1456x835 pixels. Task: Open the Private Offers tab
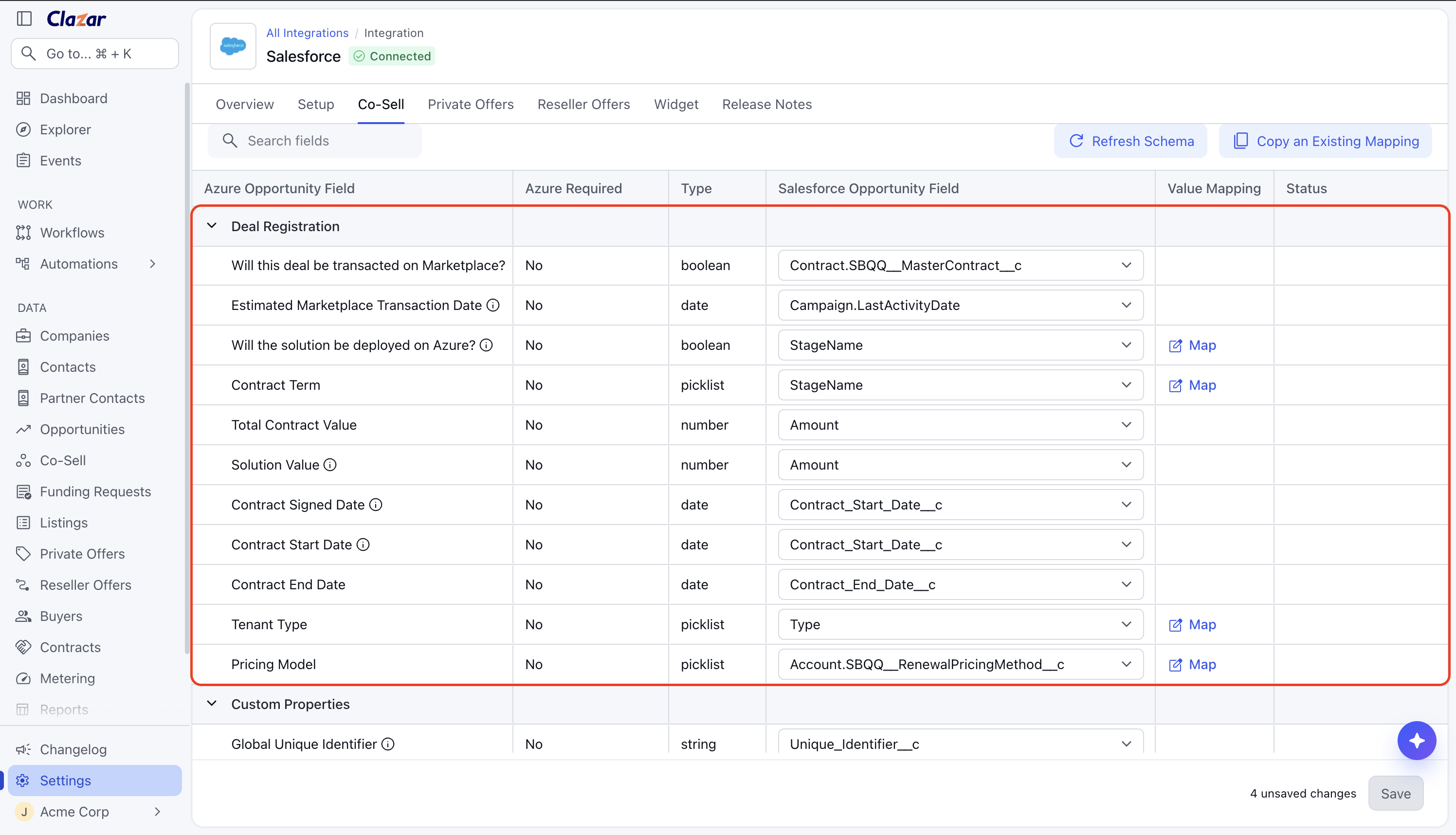pyautogui.click(x=471, y=104)
